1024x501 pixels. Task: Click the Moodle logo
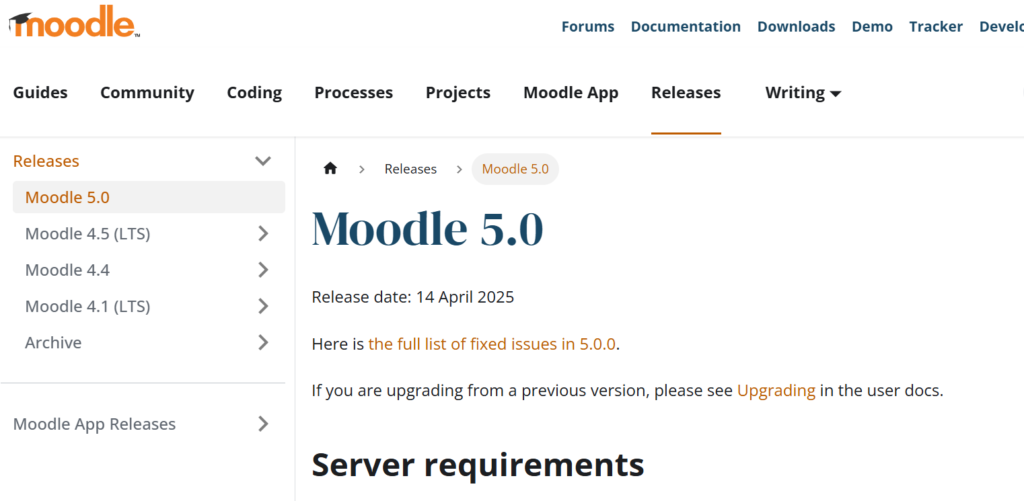click(74, 25)
